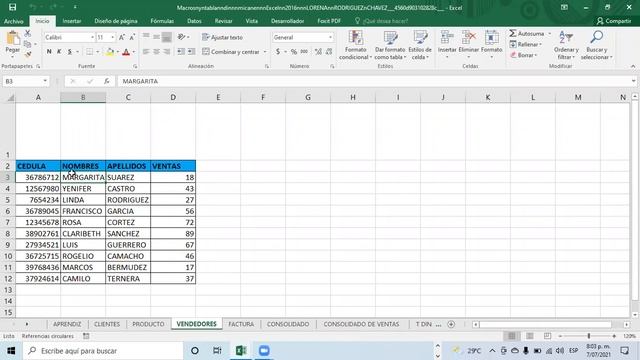Decrease indent icon
This screenshot has width=640, height=360.
pyautogui.click(x=181, y=51)
